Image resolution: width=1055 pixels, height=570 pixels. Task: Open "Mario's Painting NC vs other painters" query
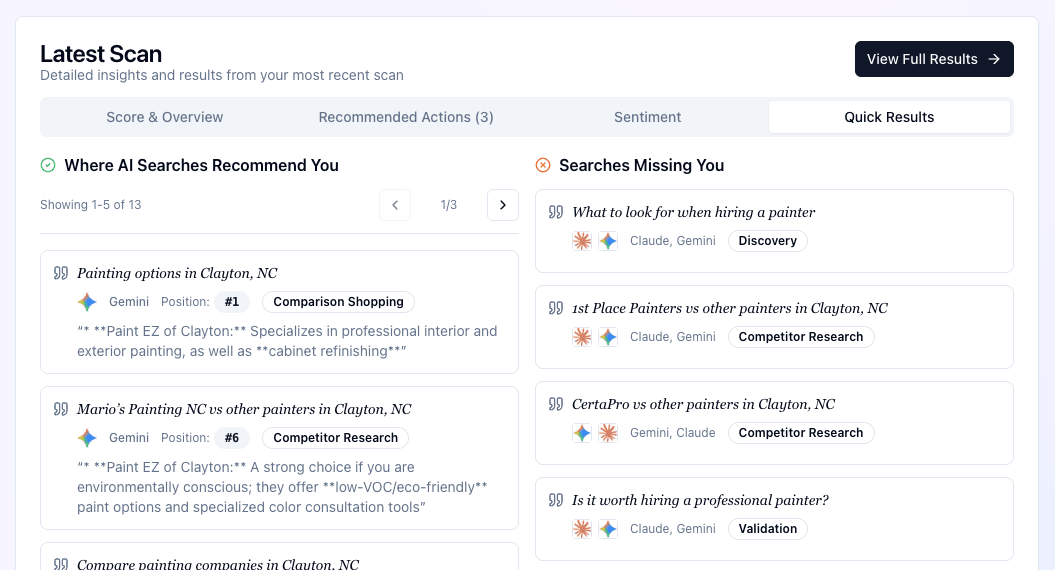click(244, 409)
